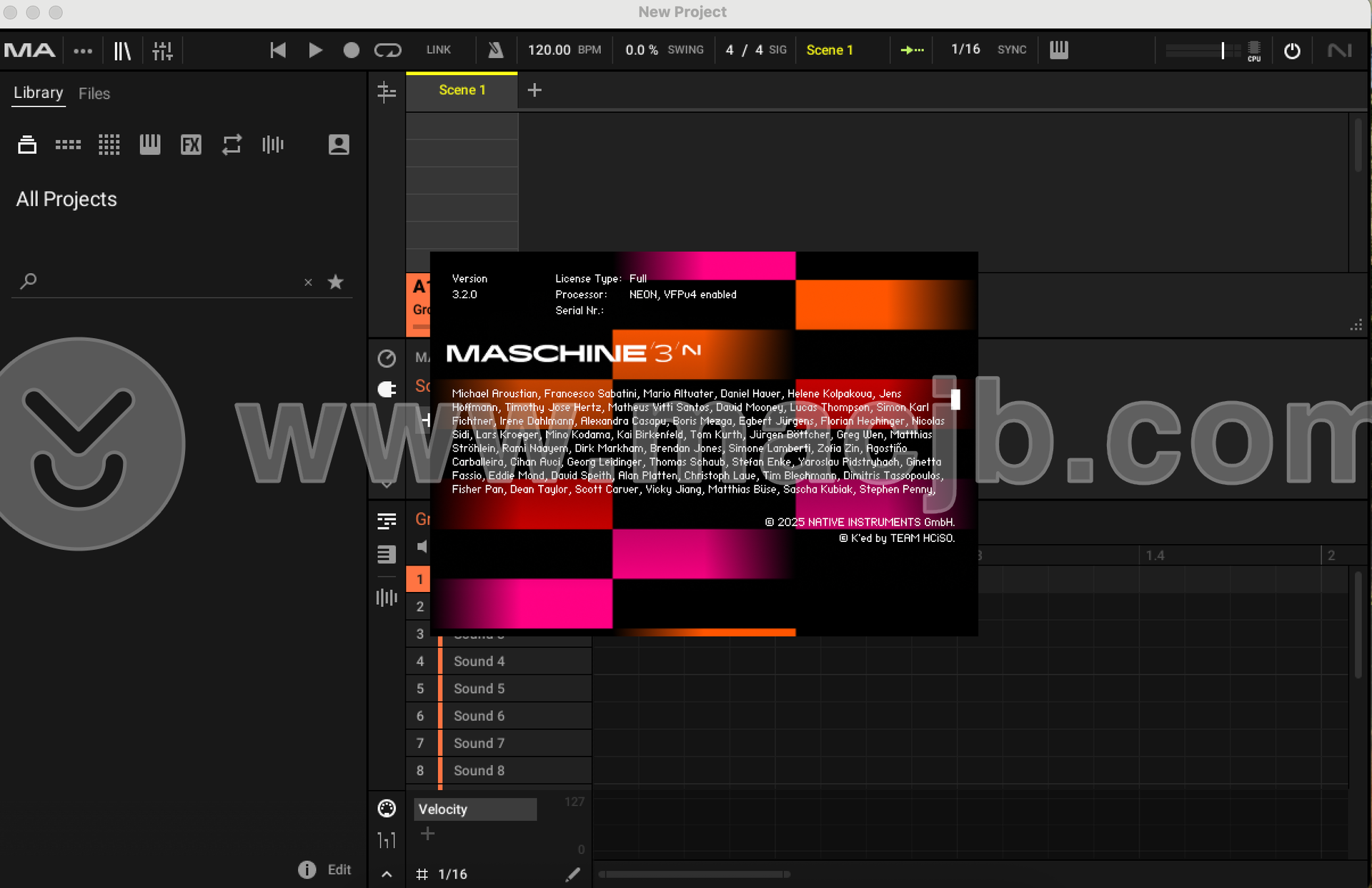This screenshot has height=888, width=1372.
Task: Start playback with the Play button
Action: [315, 50]
